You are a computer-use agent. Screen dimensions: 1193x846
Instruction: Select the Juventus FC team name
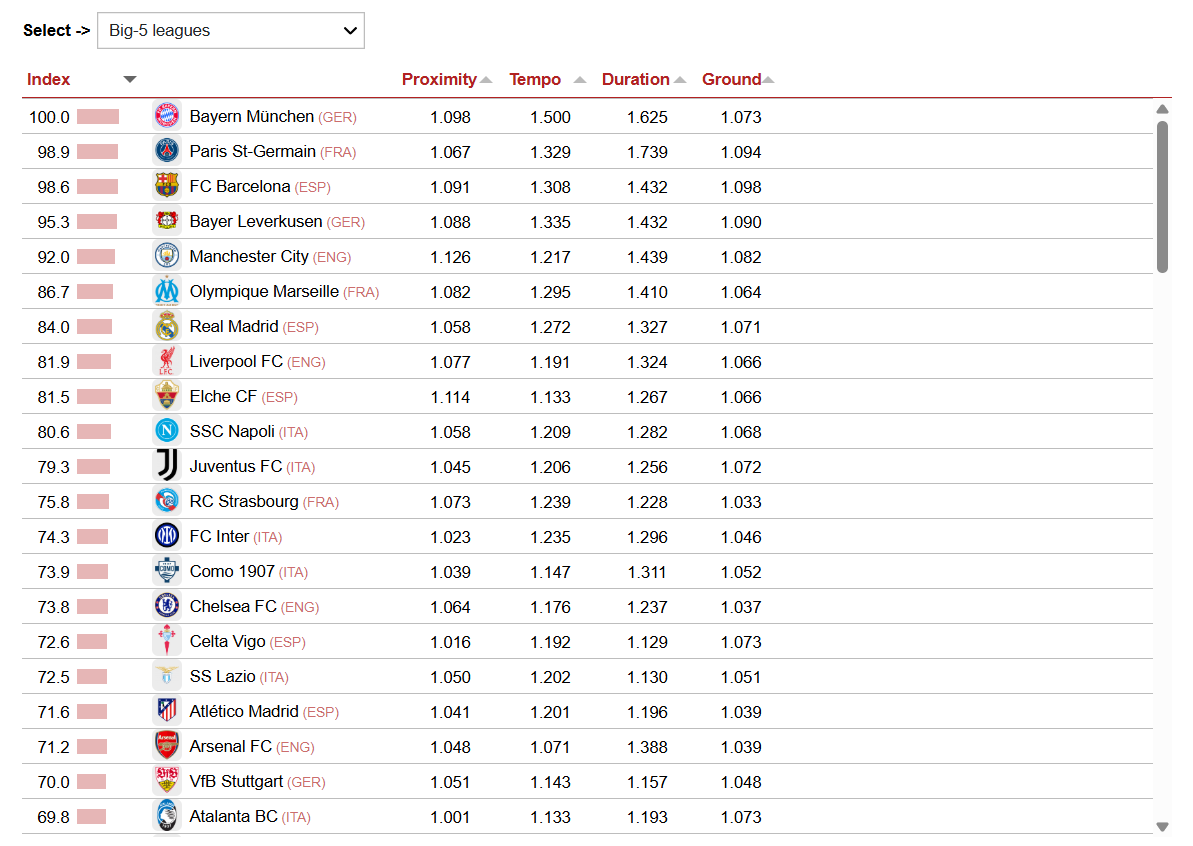coord(235,466)
